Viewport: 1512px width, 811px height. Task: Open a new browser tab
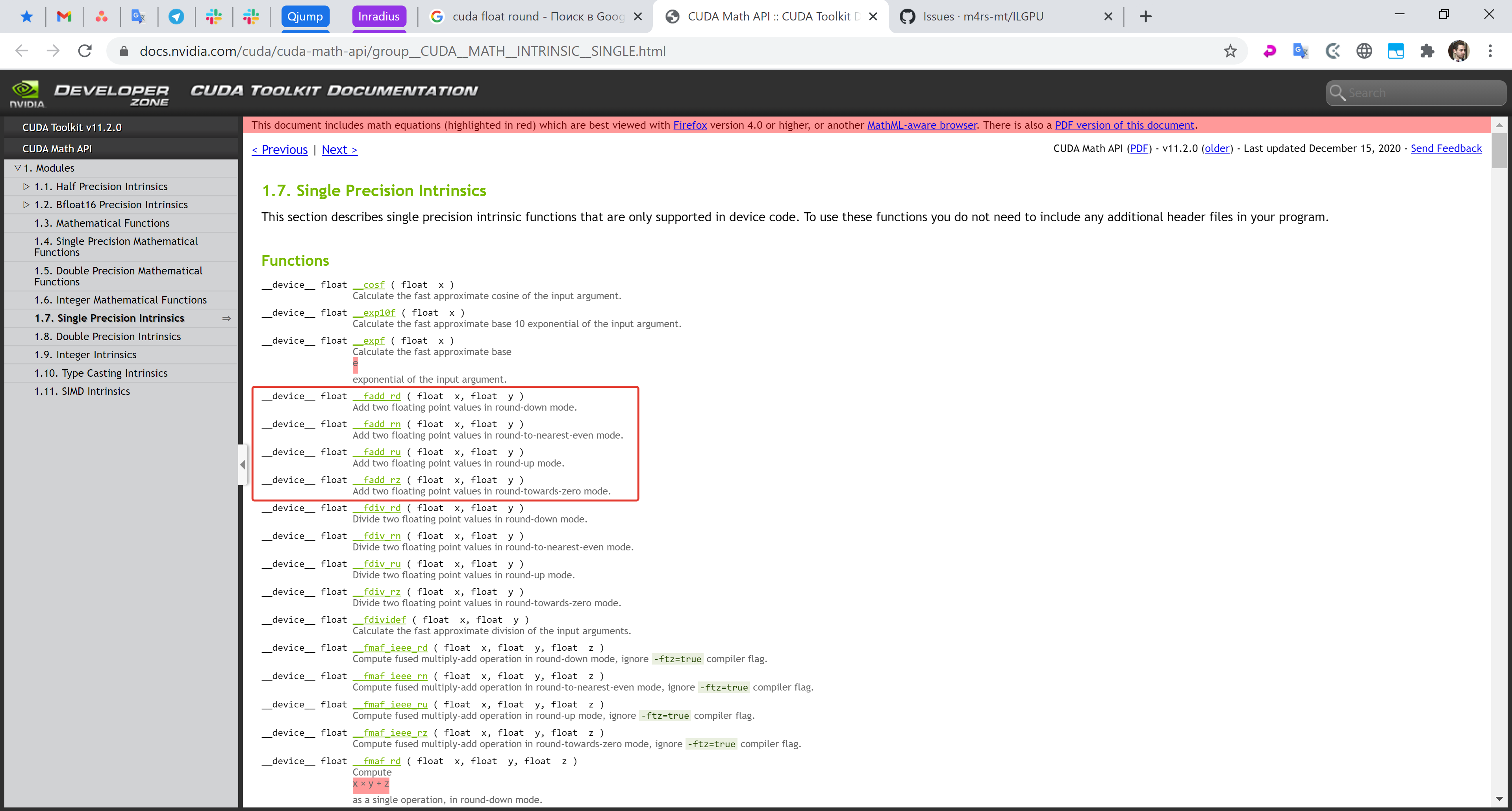[1146, 17]
